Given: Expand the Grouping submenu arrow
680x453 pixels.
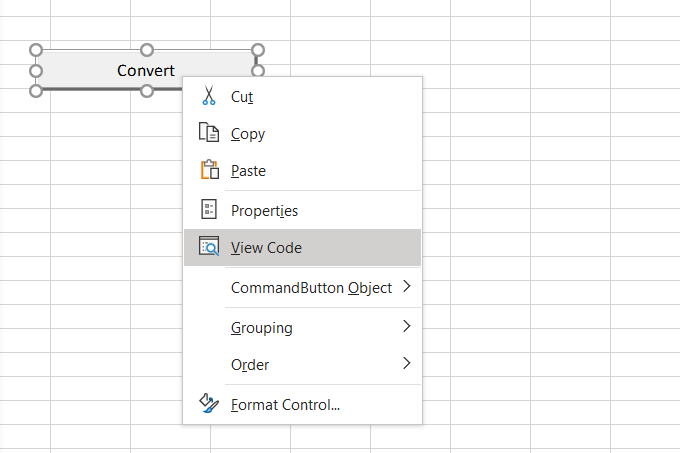Looking at the screenshot, I should click(407, 326).
